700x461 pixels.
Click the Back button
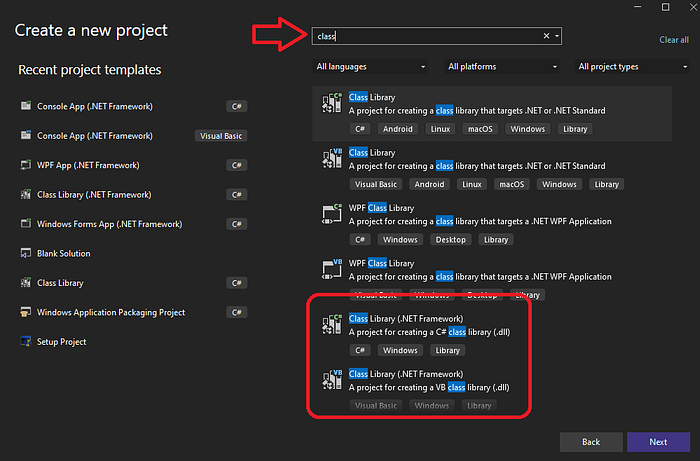click(591, 442)
